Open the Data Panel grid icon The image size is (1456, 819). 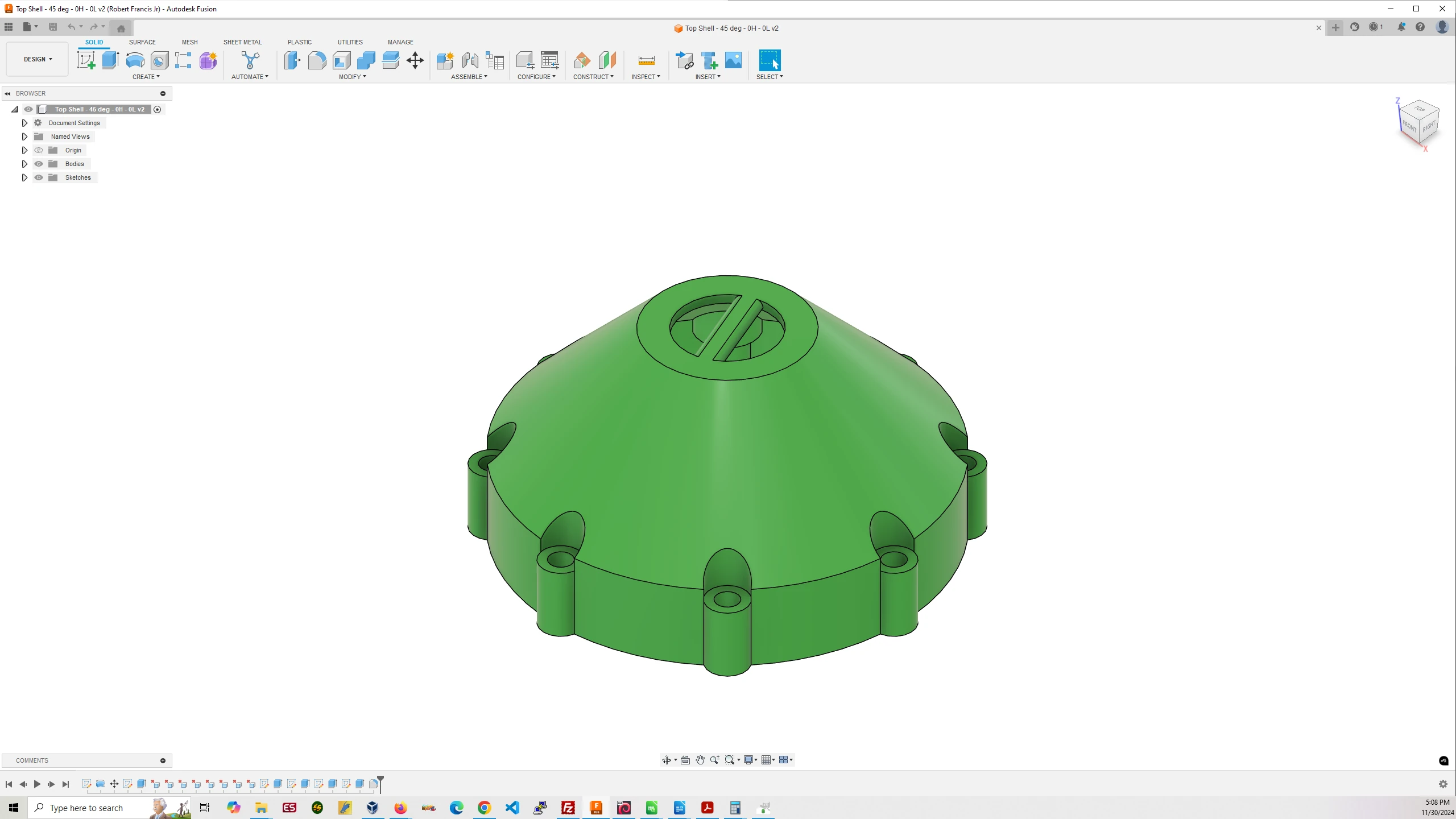coord(9,27)
